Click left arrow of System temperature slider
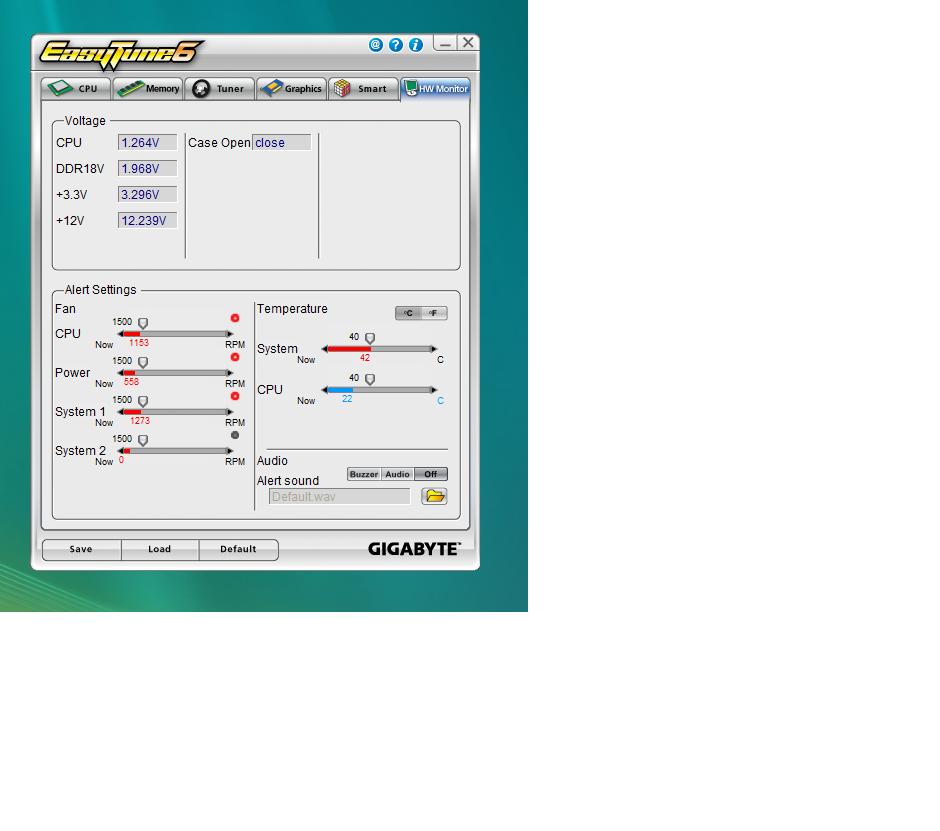 click(324, 349)
